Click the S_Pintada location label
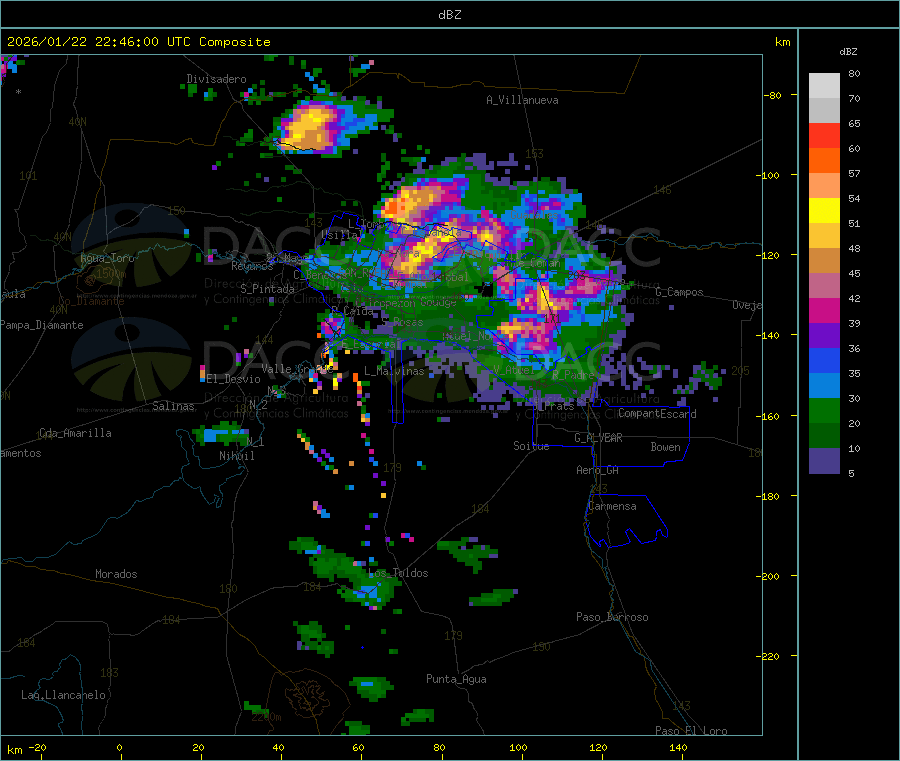The image size is (900, 761). coord(267,289)
